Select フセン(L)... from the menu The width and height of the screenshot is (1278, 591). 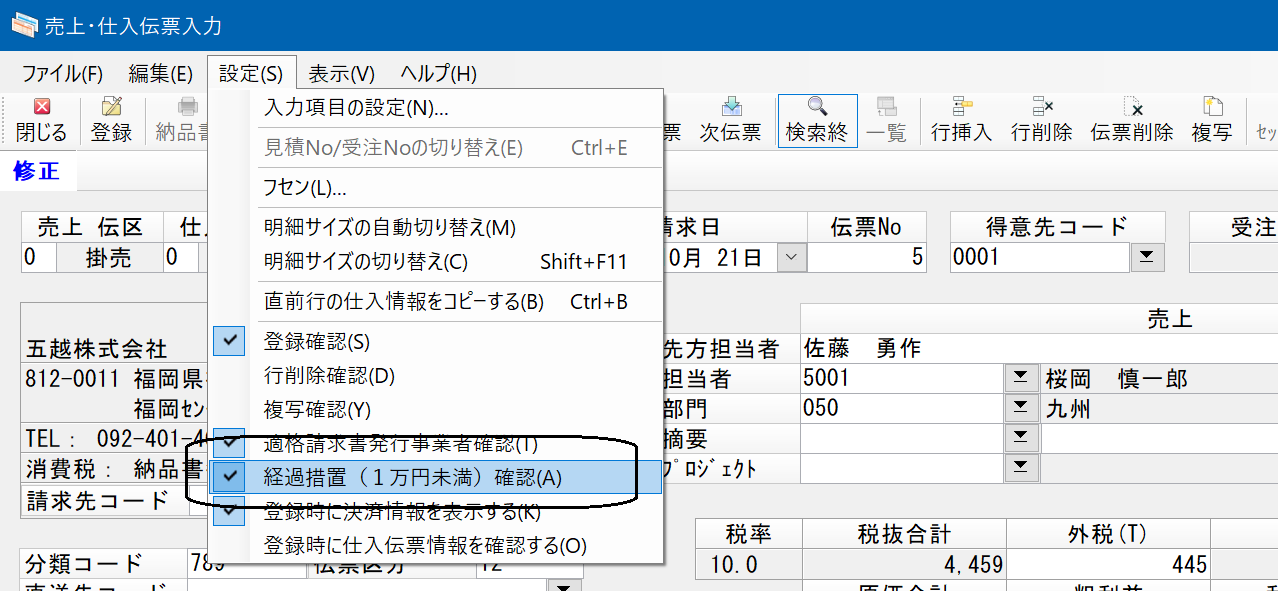pos(436,188)
